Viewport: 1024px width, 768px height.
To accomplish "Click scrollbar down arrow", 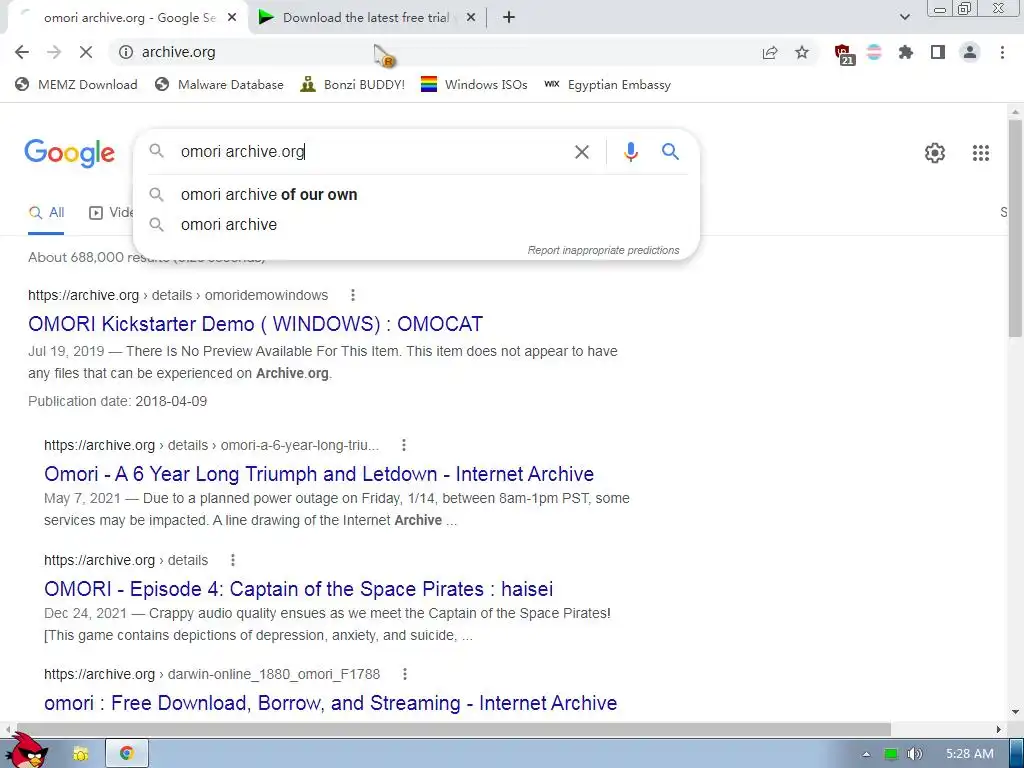I will (1015, 712).
